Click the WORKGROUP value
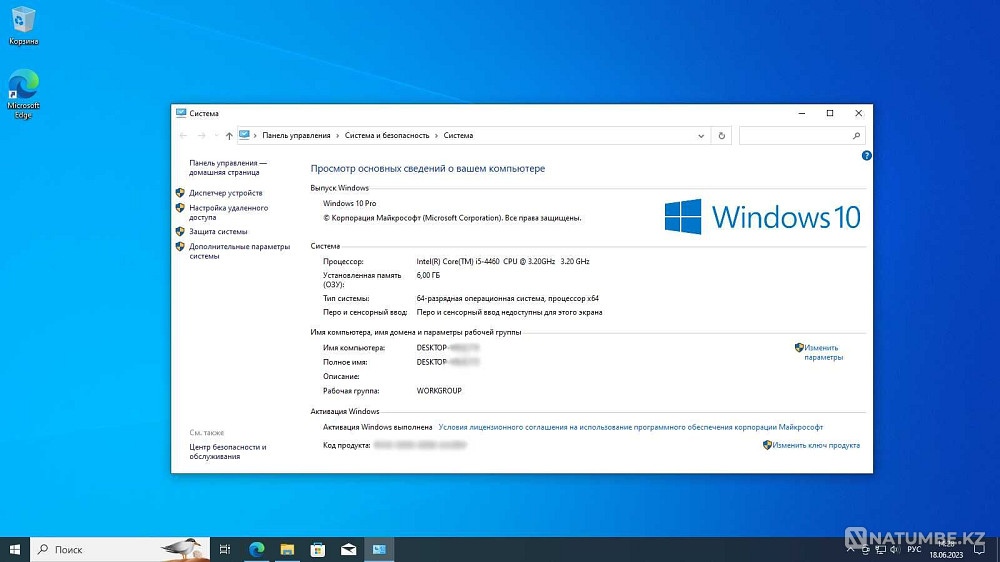 click(439, 390)
